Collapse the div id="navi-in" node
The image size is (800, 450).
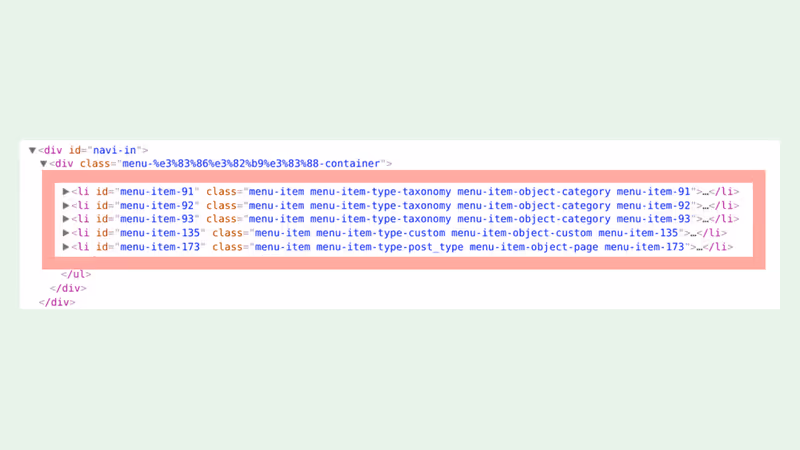(x=32, y=151)
